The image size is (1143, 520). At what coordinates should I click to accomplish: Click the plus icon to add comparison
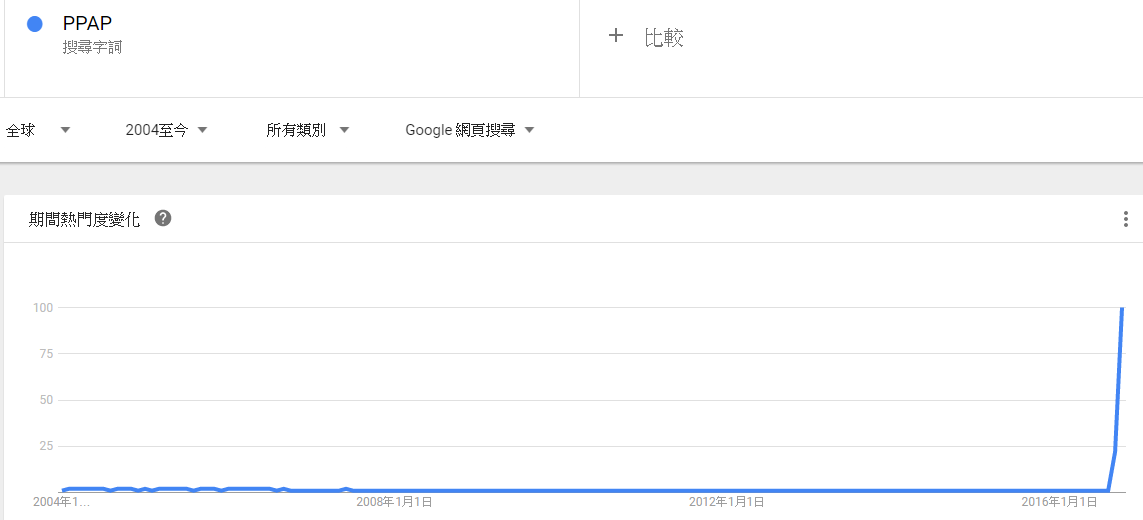[616, 36]
